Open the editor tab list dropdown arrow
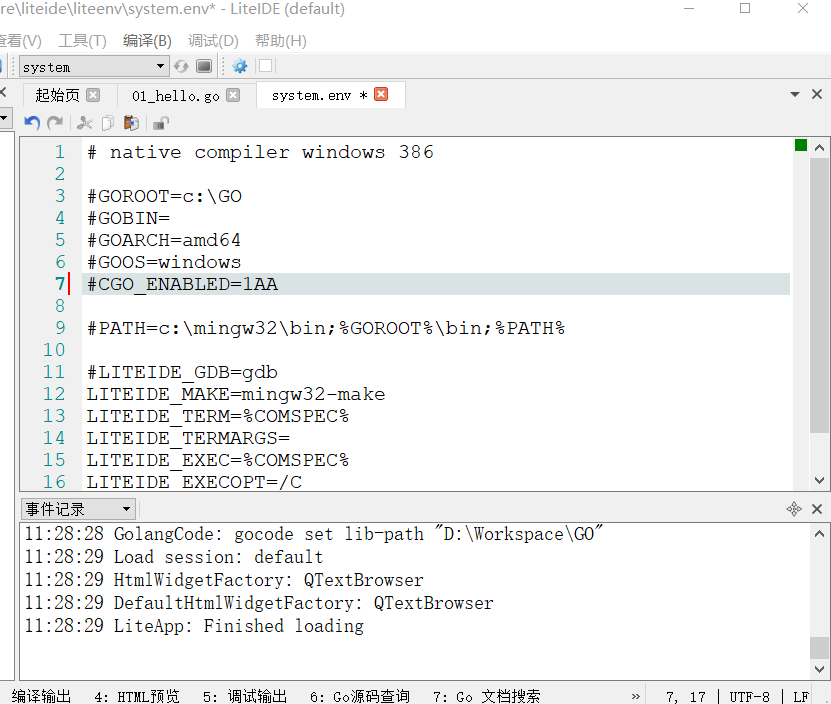Image resolution: width=831 pixels, height=704 pixels. 795,95
